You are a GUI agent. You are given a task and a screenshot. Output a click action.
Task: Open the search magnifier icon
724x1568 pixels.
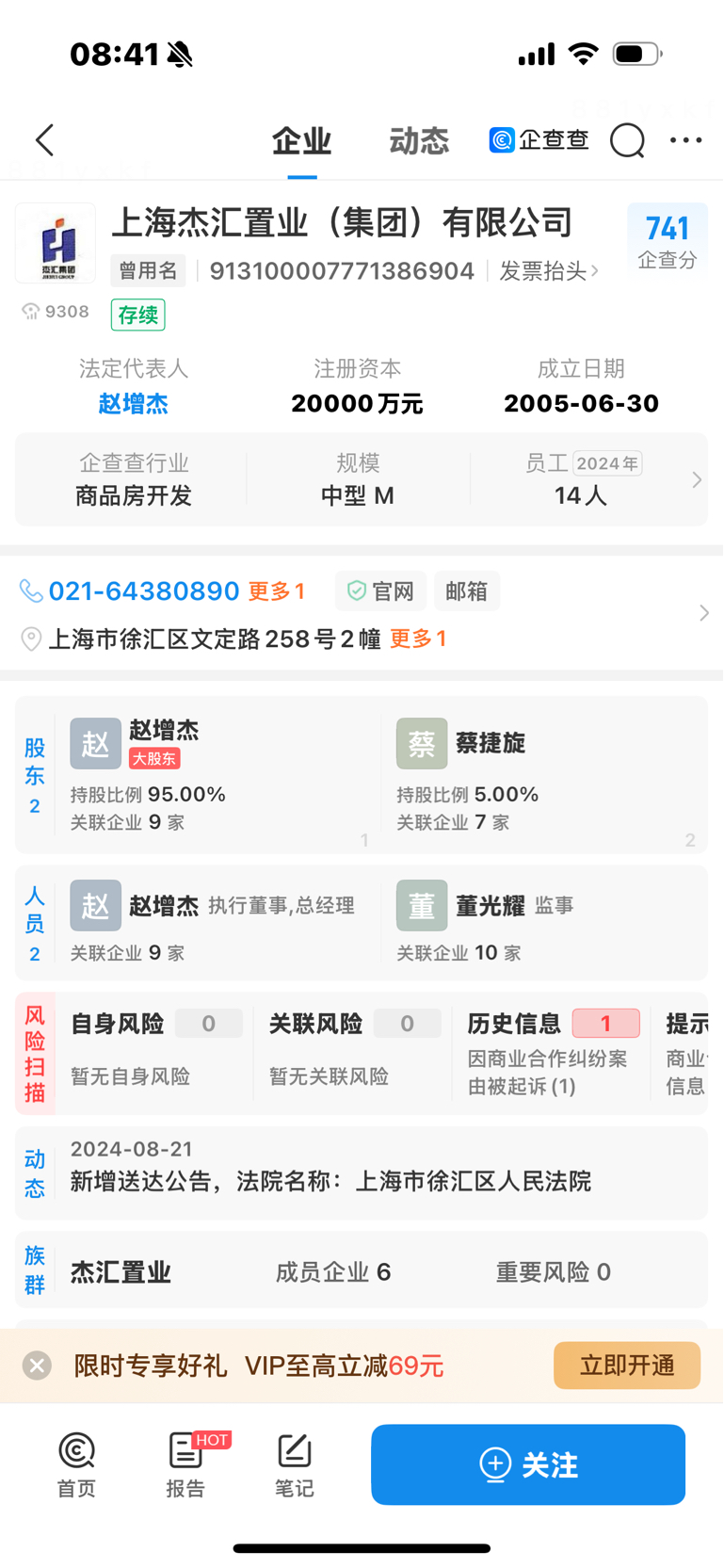tap(627, 140)
